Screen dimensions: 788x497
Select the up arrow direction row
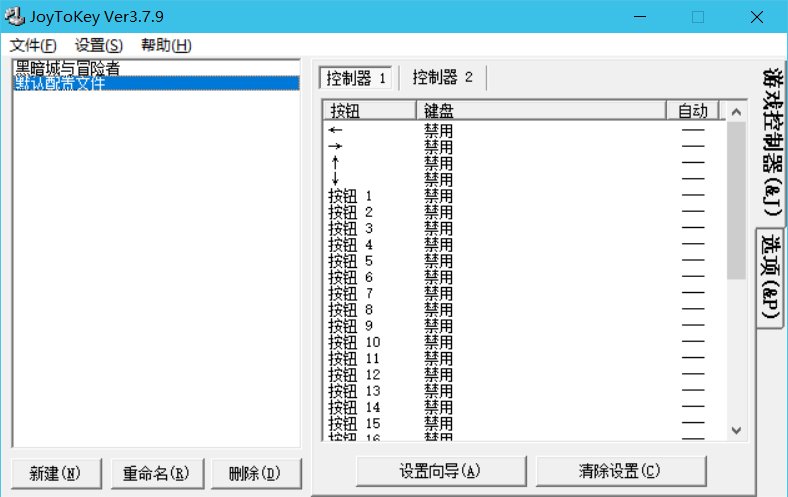click(524, 162)
